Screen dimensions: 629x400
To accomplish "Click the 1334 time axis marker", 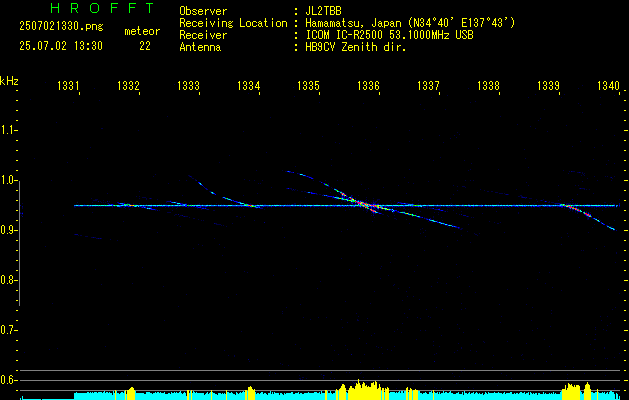I will pos(248,85).
